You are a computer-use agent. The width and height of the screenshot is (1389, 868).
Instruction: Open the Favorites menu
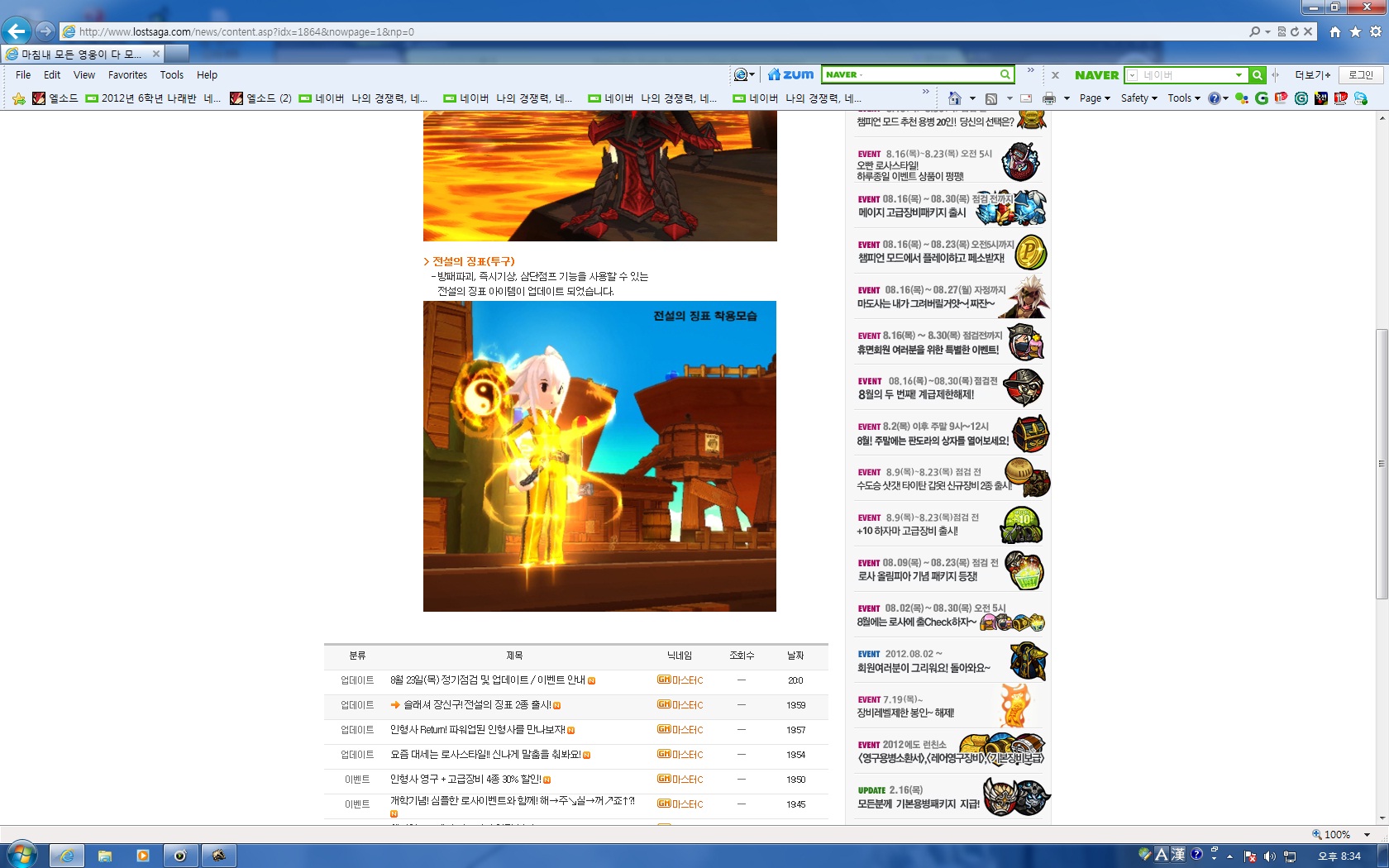click(x=127, y=75)
